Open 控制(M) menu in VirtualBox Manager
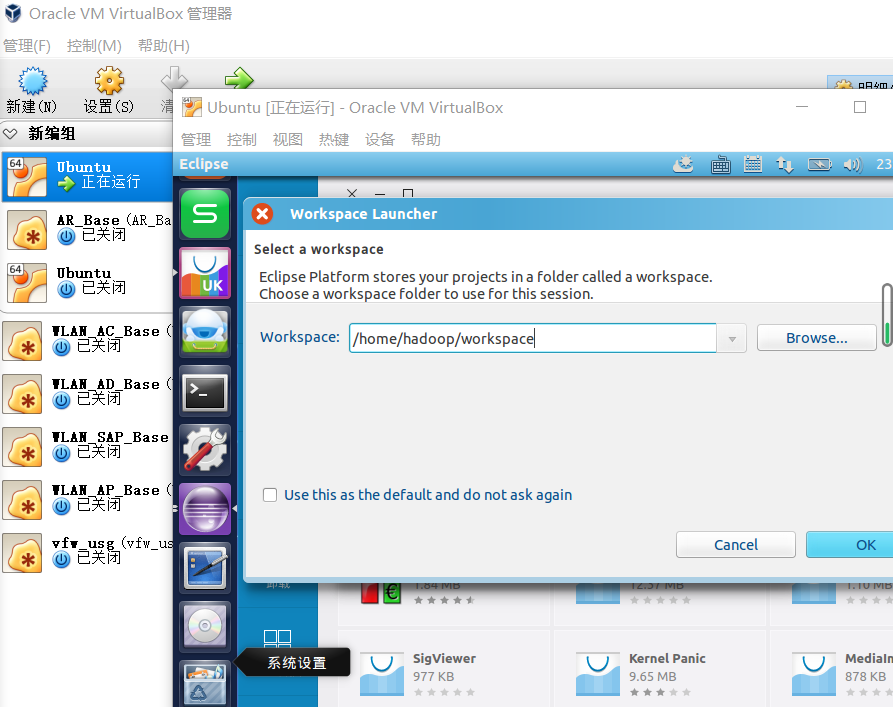Screen dimensions: 893x707 coord(94,46)
